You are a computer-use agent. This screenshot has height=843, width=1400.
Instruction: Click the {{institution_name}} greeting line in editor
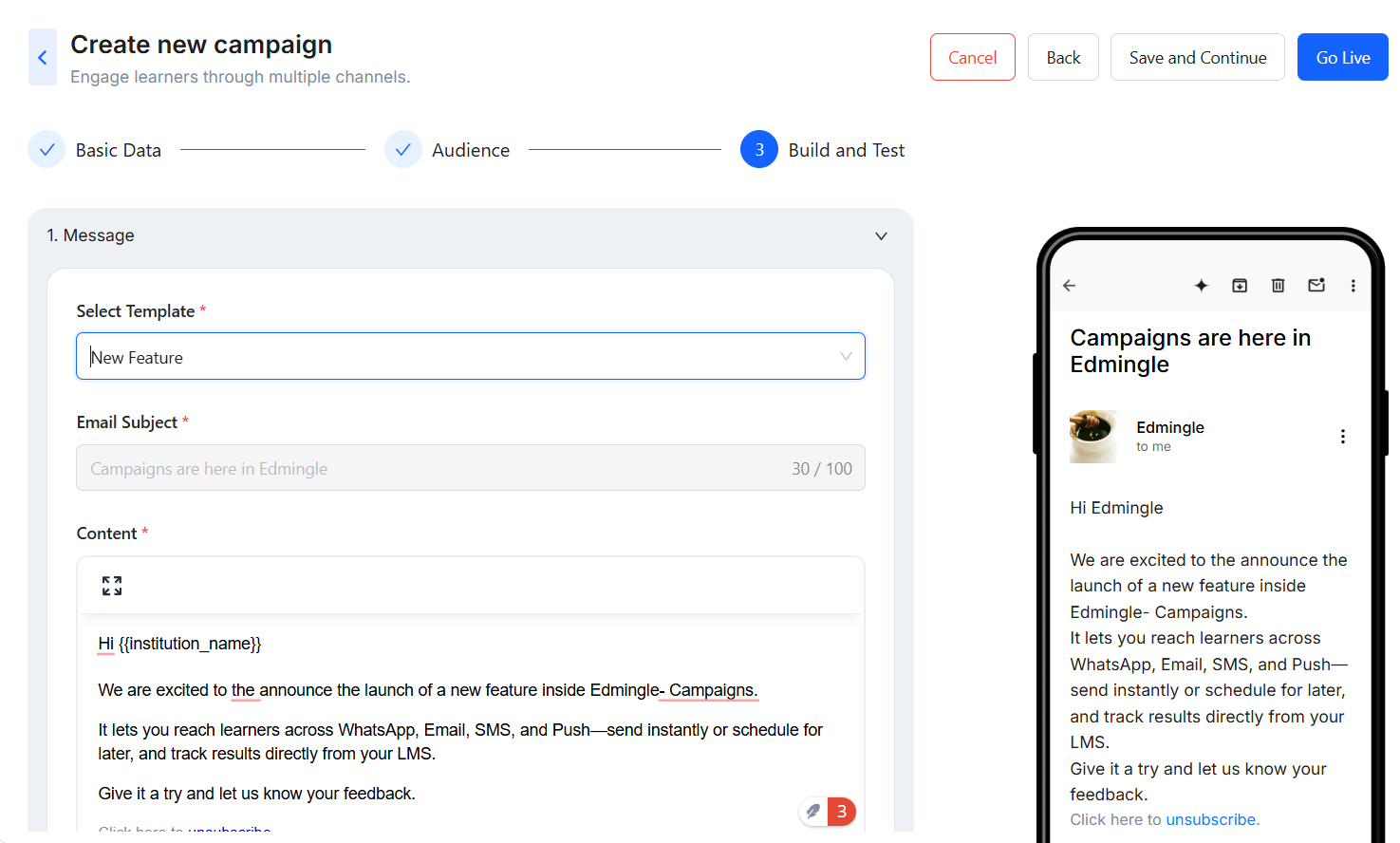click(x=179, y=644)
